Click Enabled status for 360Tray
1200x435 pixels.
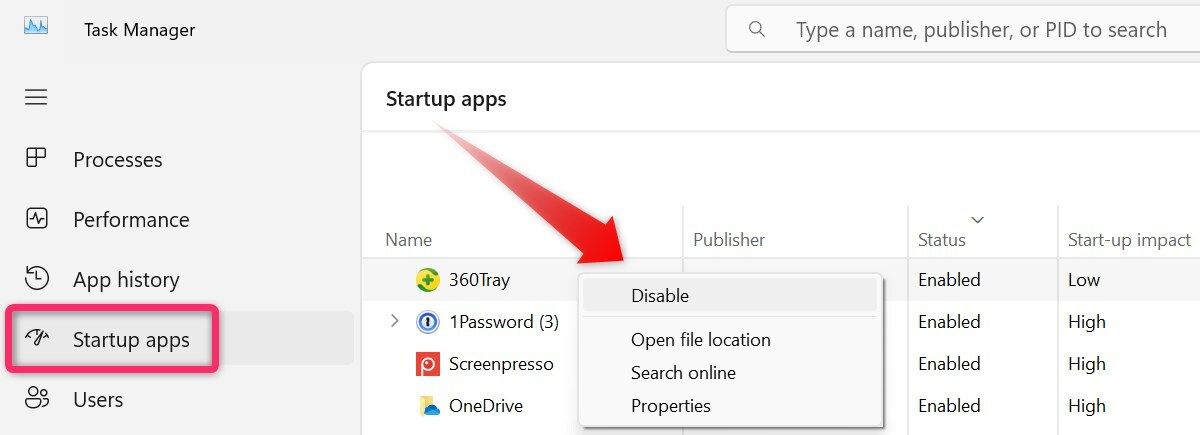(x=949, y=280)
